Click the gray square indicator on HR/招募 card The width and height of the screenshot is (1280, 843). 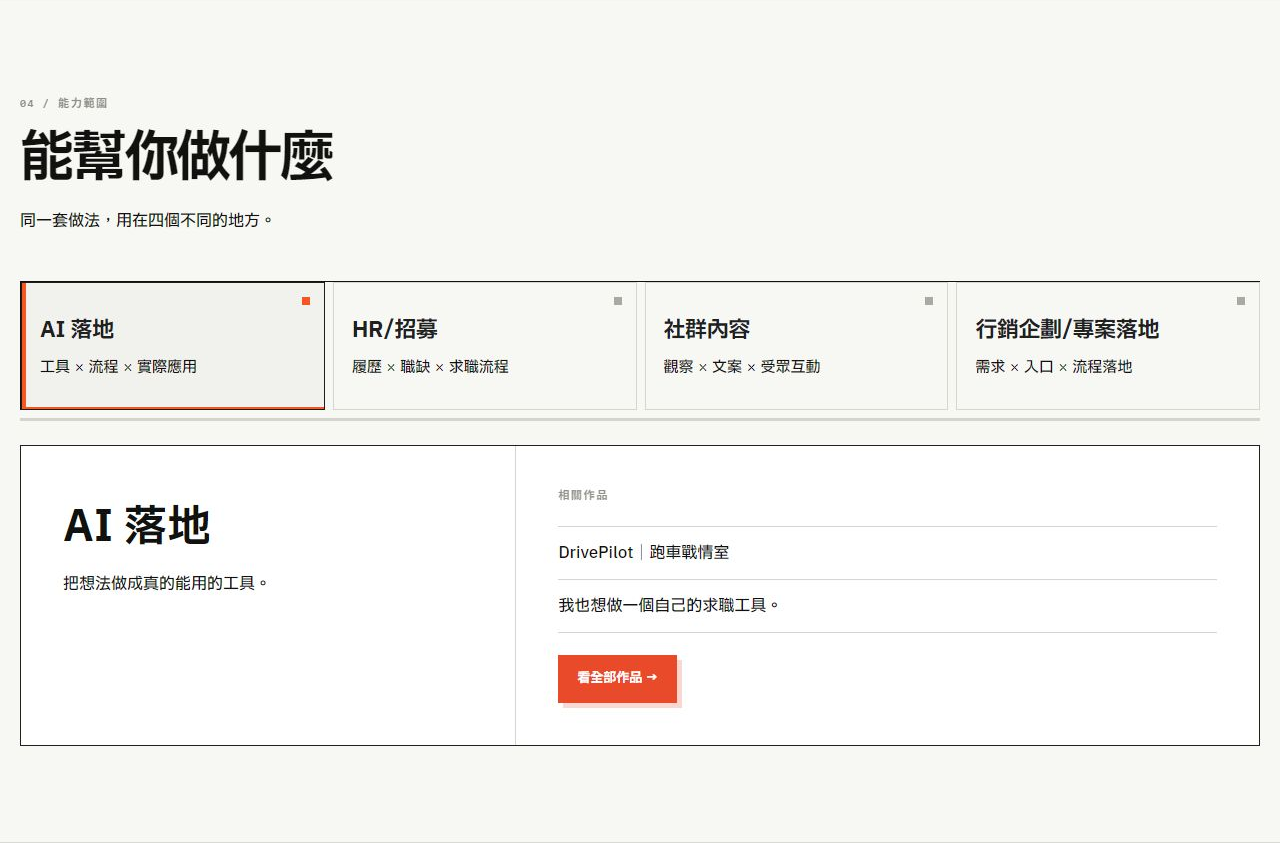coord(618,301)
